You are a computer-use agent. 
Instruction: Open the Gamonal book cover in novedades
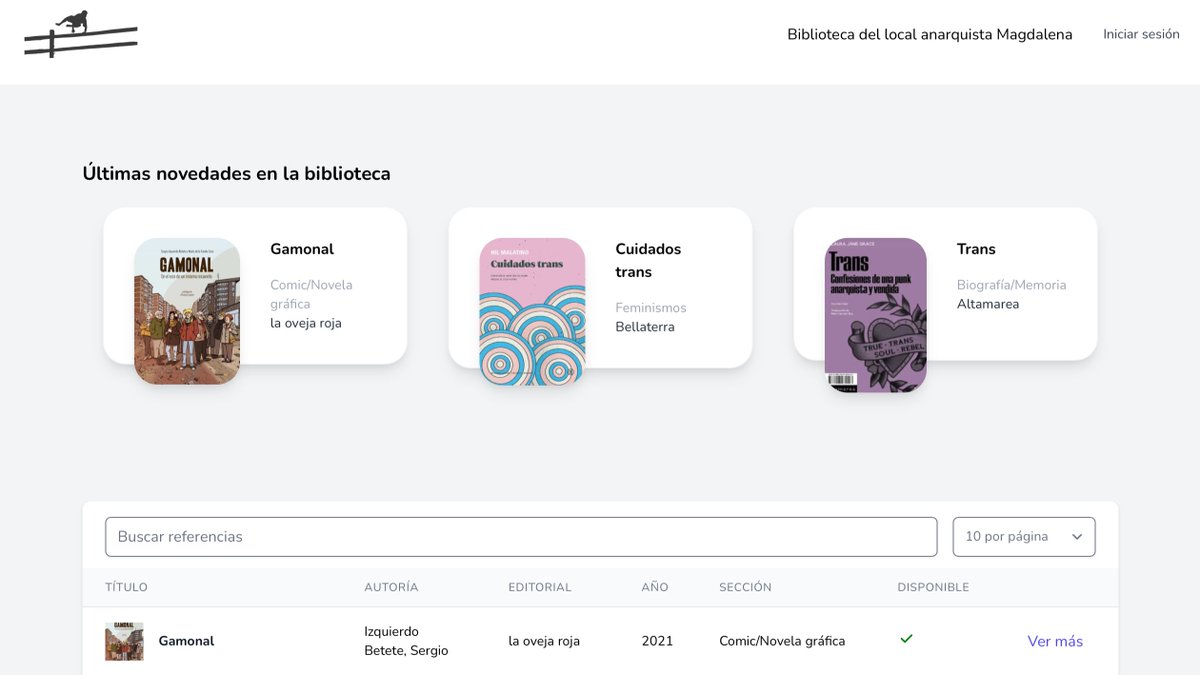[187, 311]
